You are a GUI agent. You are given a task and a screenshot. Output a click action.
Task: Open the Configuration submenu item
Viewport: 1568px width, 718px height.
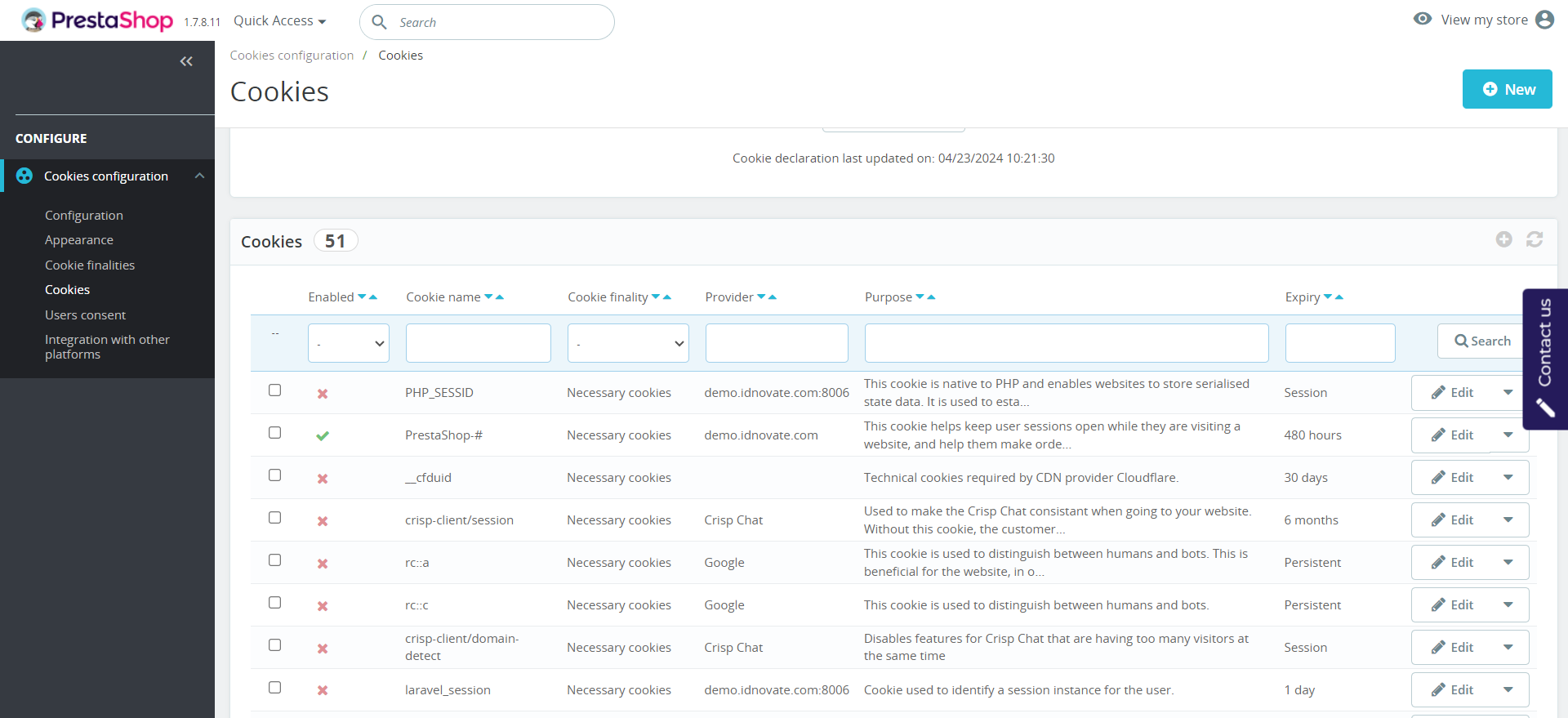click(x=84, y=216)
